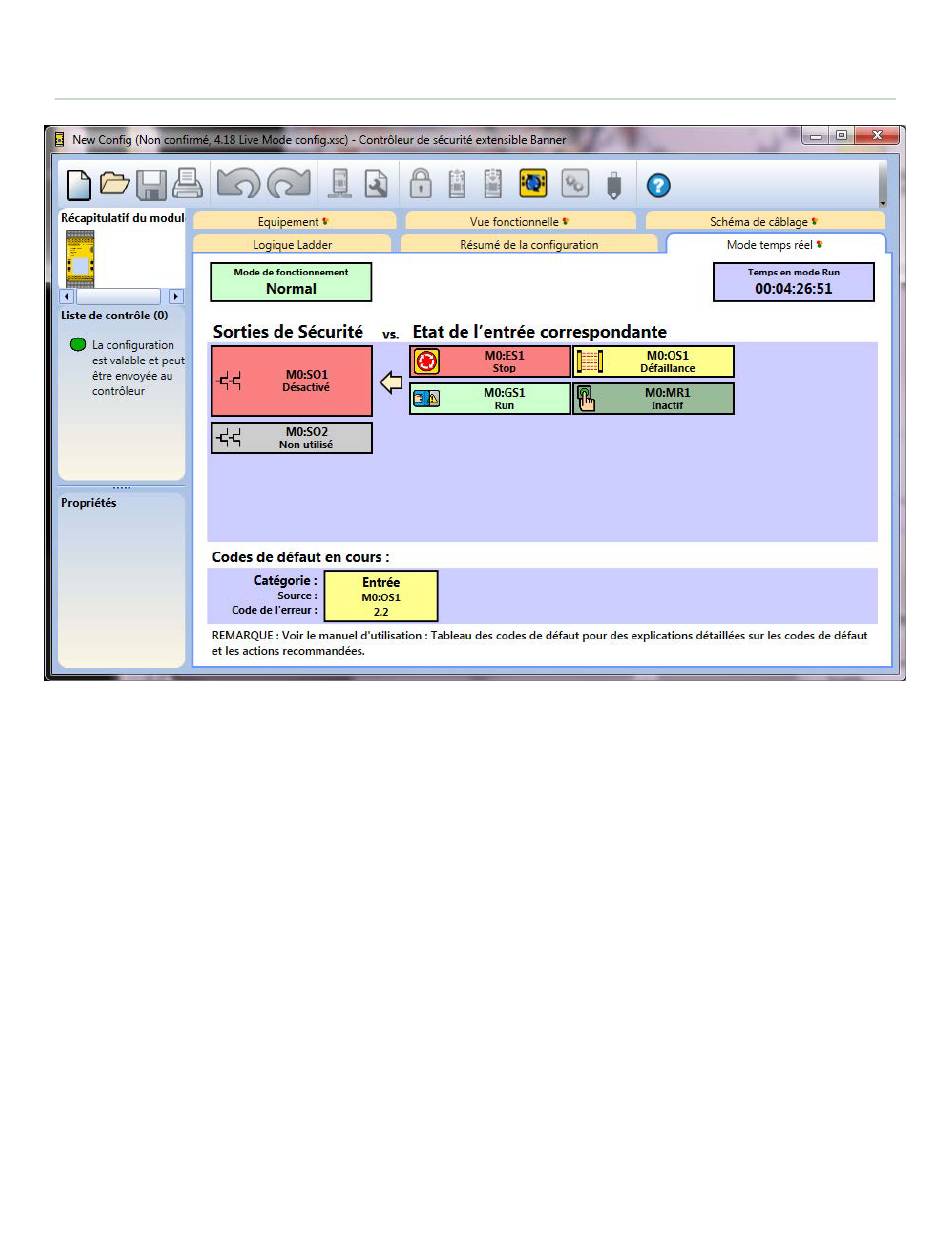Image resolution: width=950 pixels, height=1254 pixels.
Task: Select the Logique Ladder tab
Action: click(x=293, y=244)
